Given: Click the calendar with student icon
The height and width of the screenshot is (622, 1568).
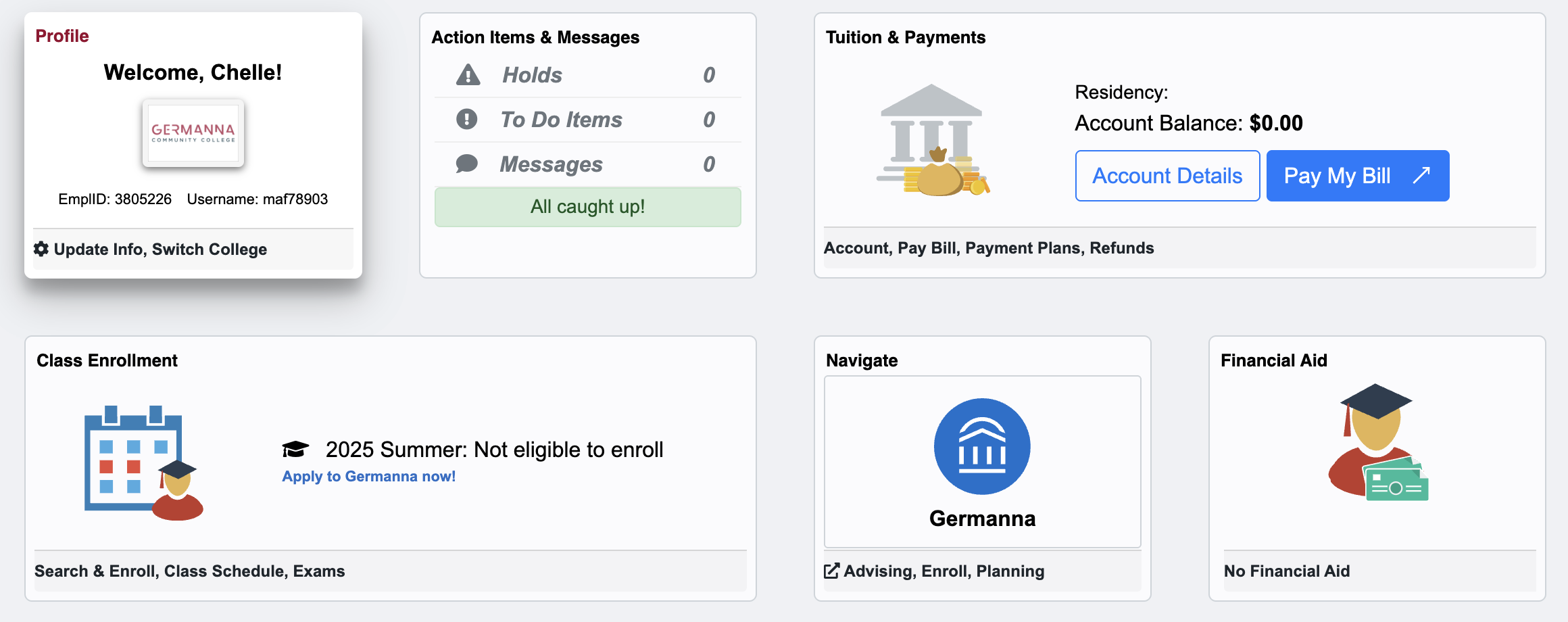Looking at the screenshot, I should click(144, 463).
